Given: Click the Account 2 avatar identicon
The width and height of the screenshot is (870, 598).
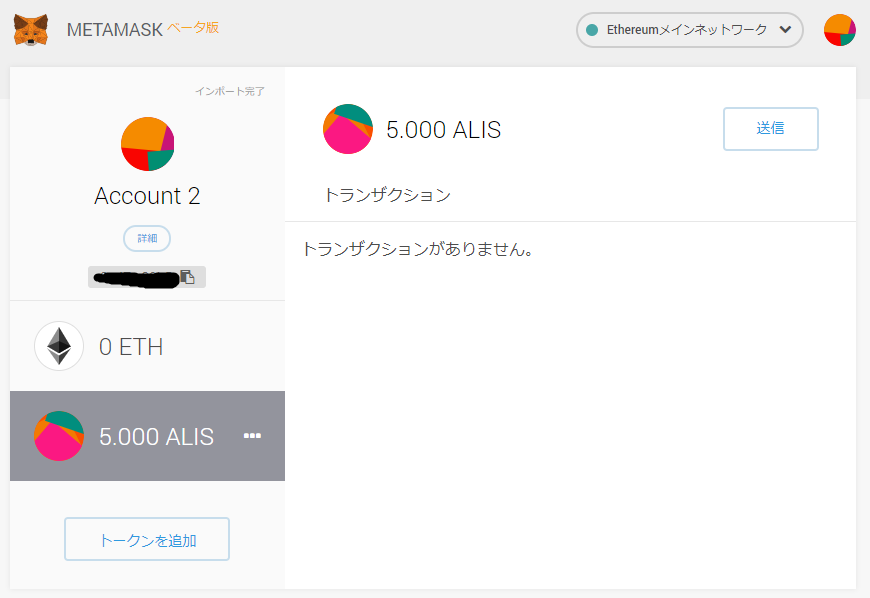Looking at the screenshot, I should (147, 144).
